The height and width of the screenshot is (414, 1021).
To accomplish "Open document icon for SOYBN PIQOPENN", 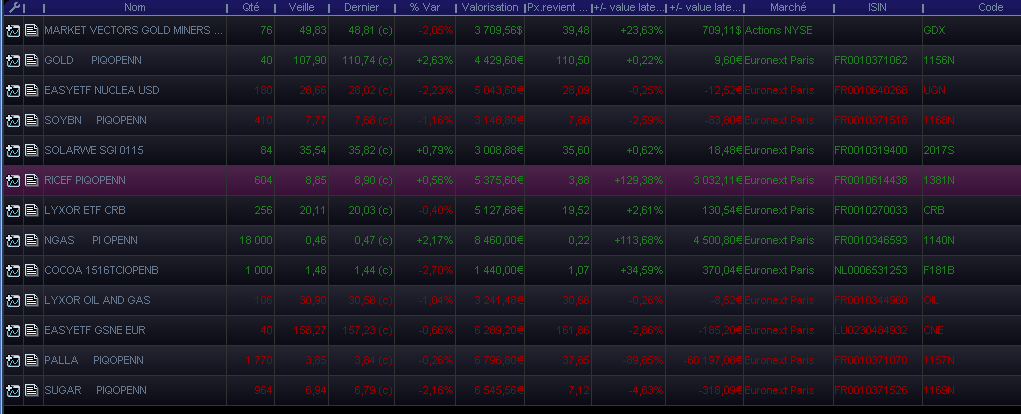I will (31, 120).
